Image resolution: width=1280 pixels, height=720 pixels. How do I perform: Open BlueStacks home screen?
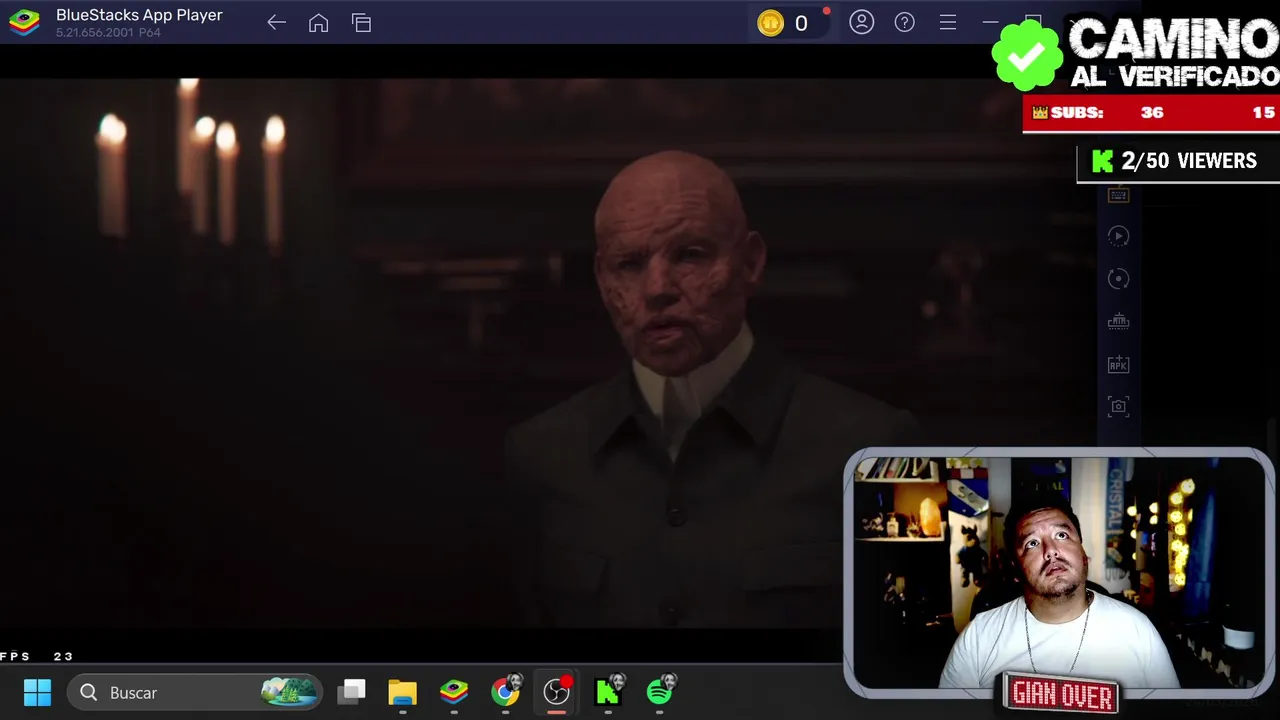[319, 23]
